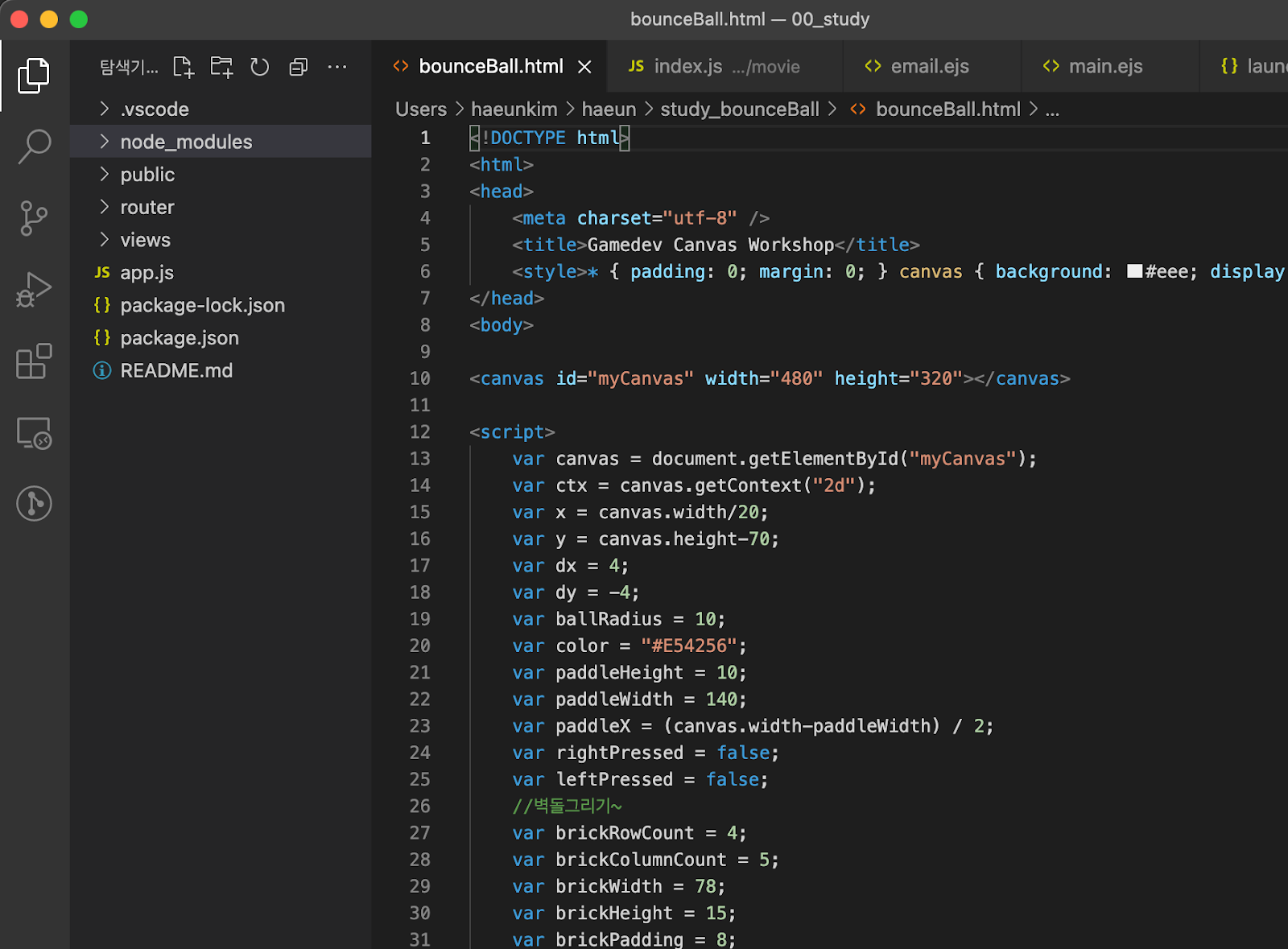Click the New Folder icon in explorer header

(221, 67)
